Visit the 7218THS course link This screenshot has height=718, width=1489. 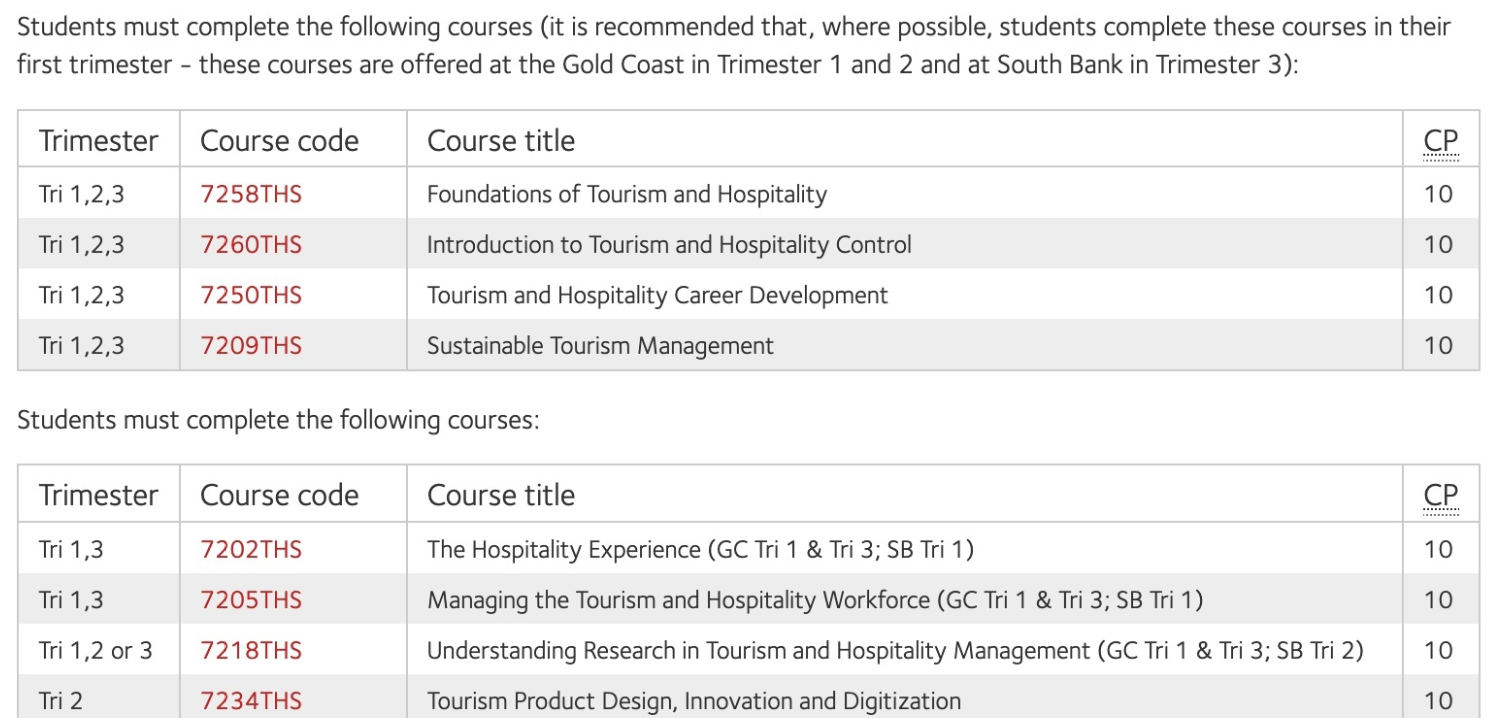(251, 651)
